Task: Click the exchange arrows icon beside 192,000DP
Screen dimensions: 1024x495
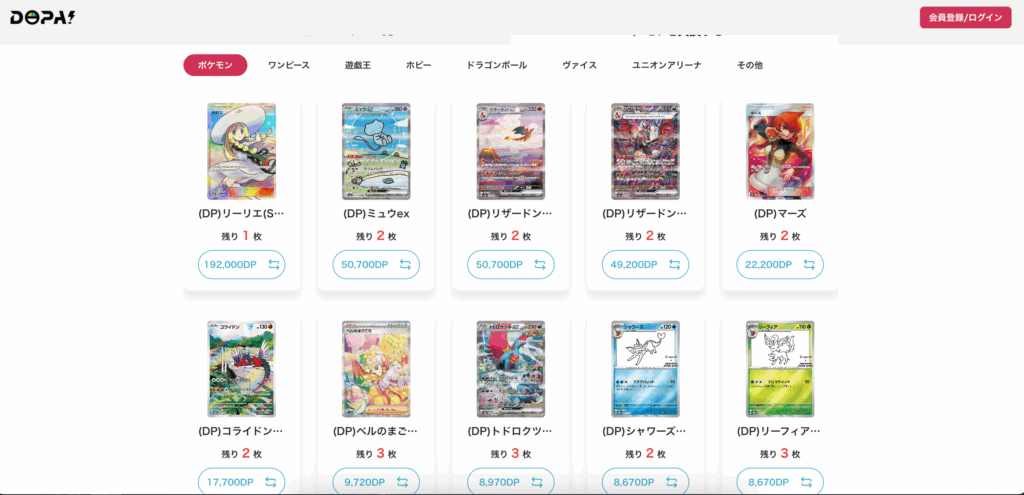Action: tap(274, 264)
